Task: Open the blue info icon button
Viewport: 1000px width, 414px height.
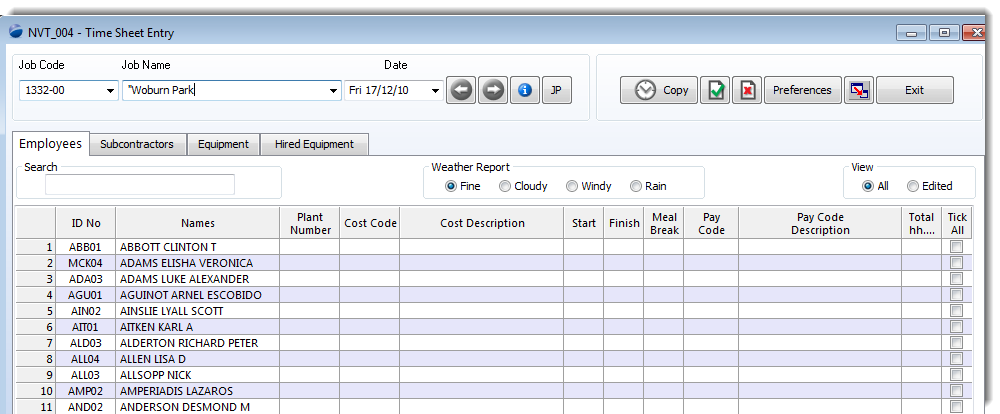Action: [x=525, y=91]
